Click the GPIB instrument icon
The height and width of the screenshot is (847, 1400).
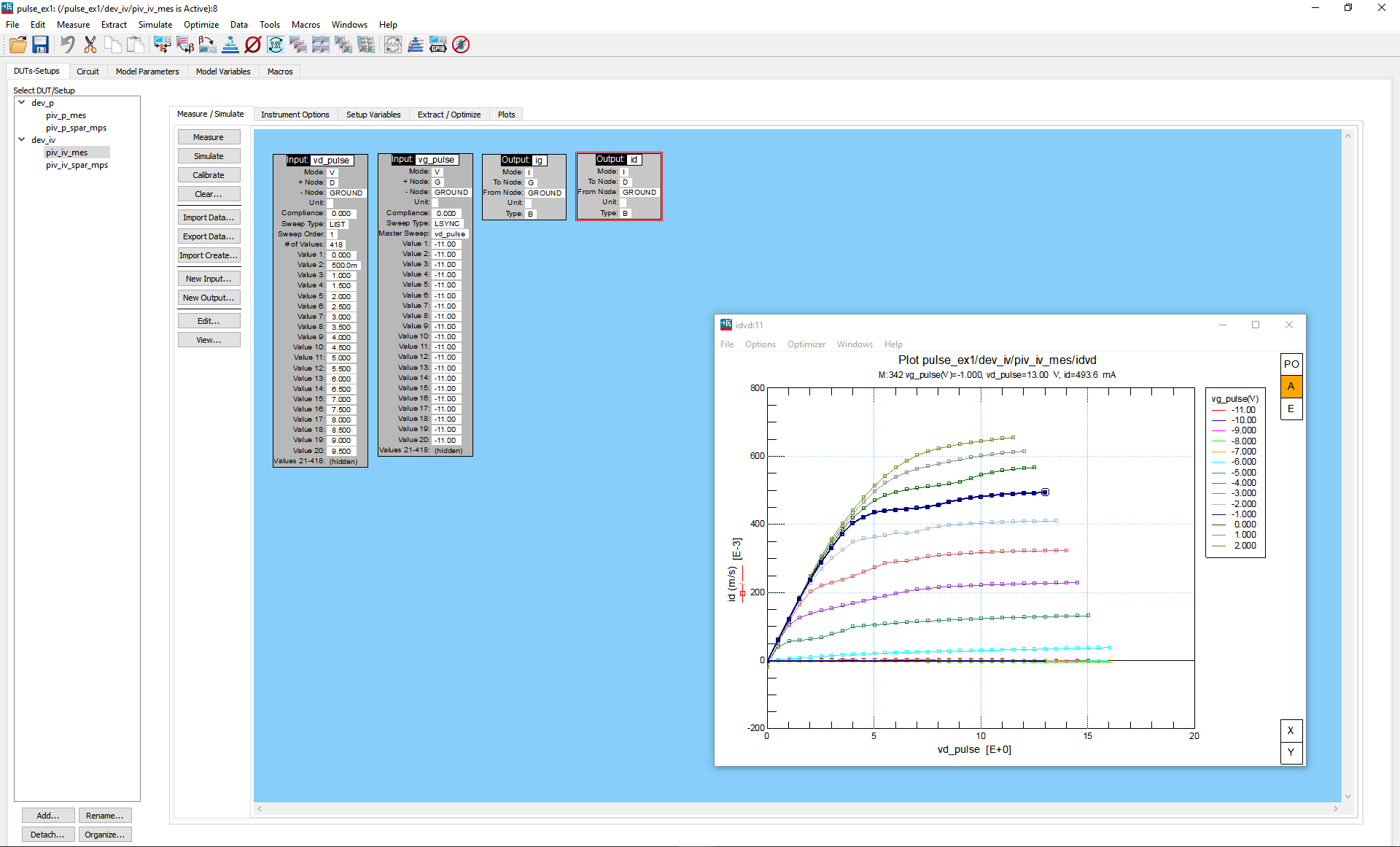[437, 45]
